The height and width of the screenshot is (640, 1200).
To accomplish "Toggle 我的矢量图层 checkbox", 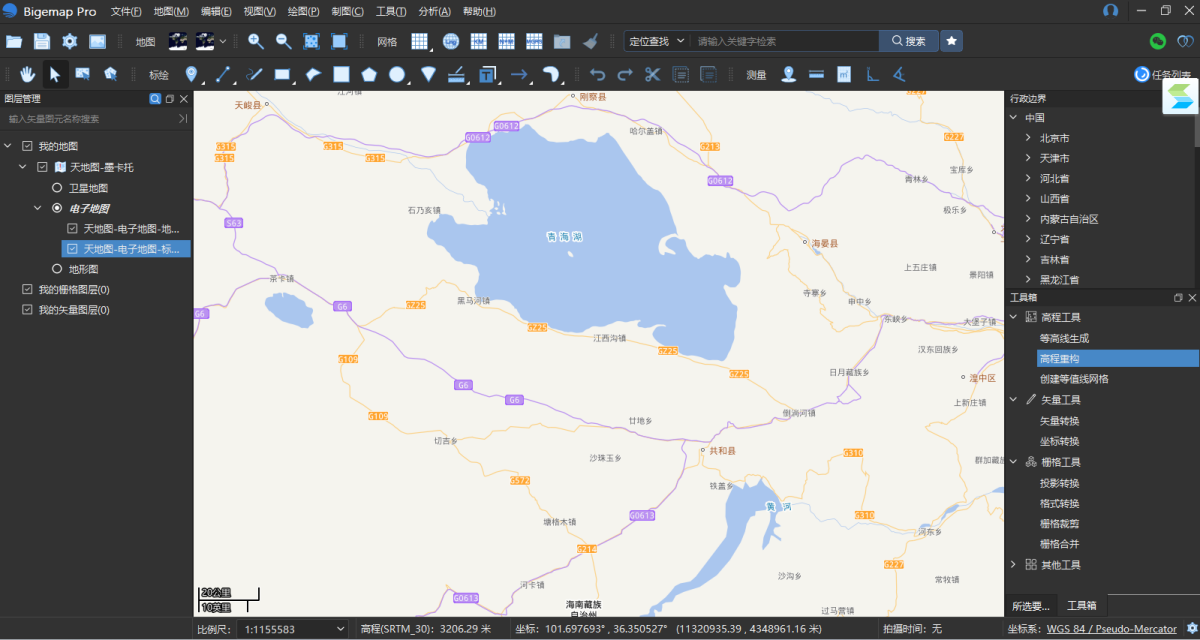I will coord(27,310).
